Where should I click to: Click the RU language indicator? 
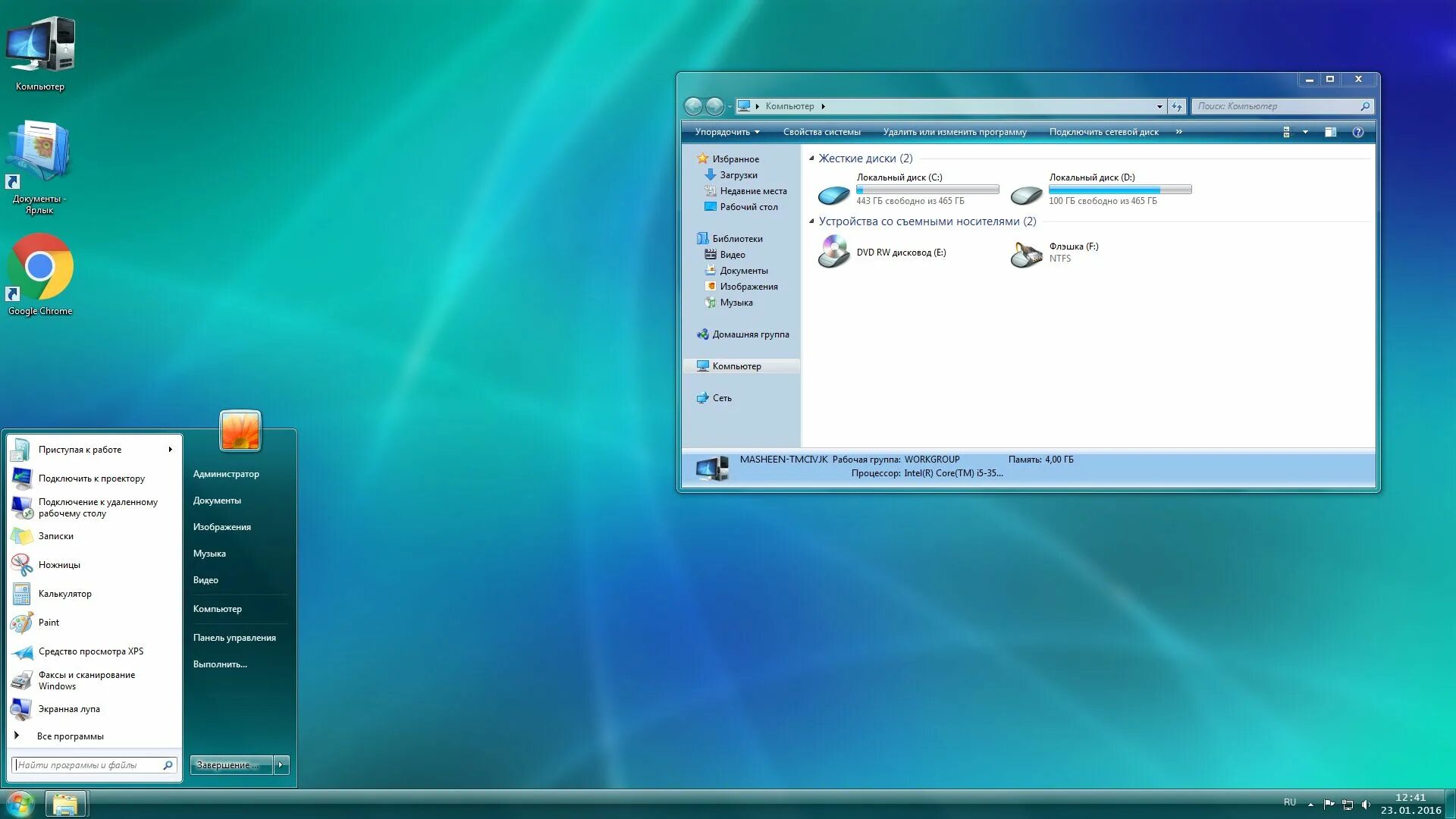pyautogui.click(x=1290, y=802)
